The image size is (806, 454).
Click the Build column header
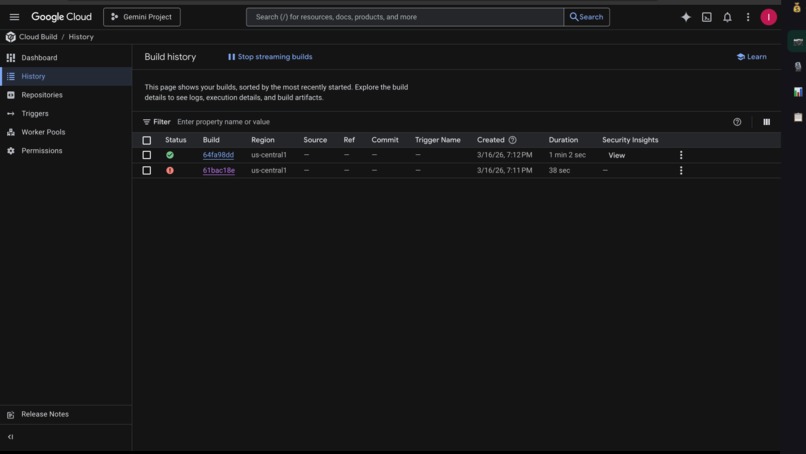tap(211, 140)
